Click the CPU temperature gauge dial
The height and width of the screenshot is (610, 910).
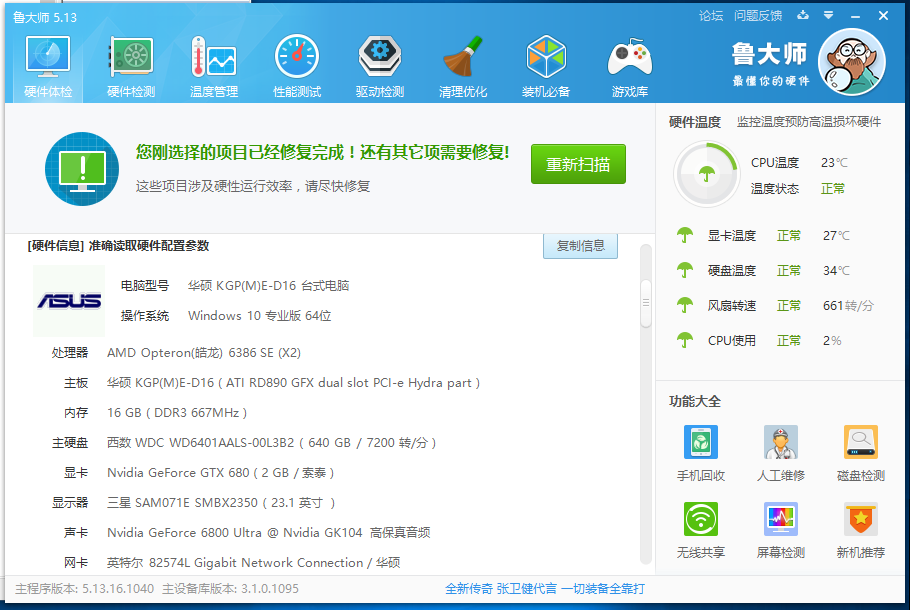[706, 174]
